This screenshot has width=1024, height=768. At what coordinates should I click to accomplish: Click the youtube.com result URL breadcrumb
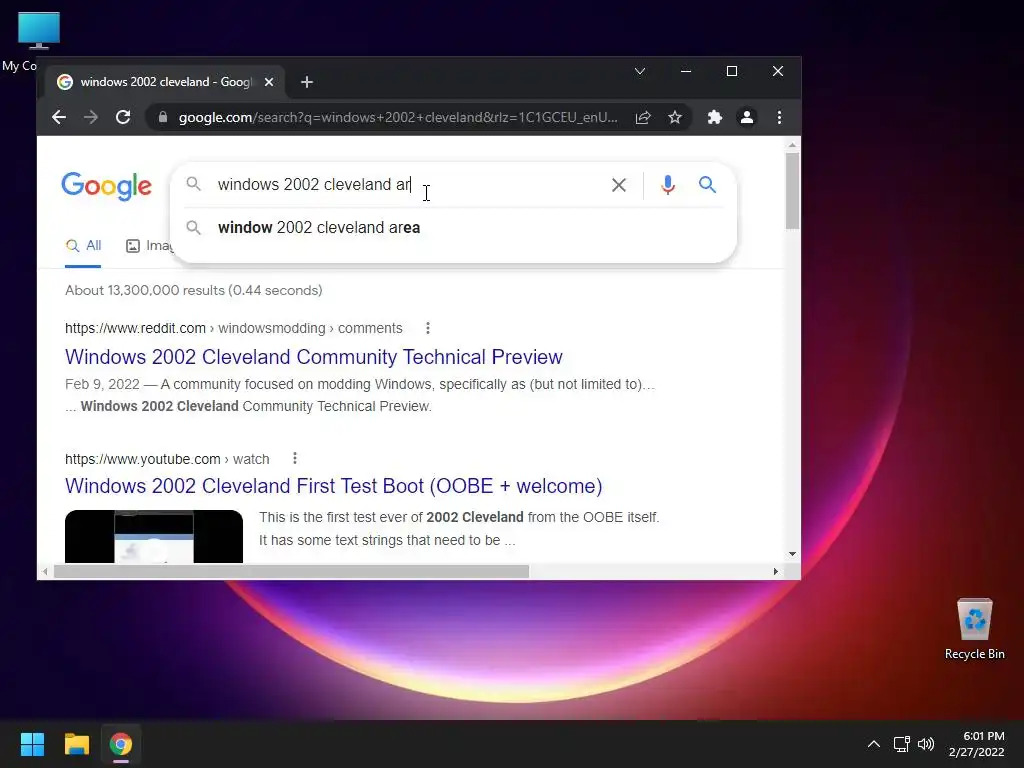pos(167,459)
